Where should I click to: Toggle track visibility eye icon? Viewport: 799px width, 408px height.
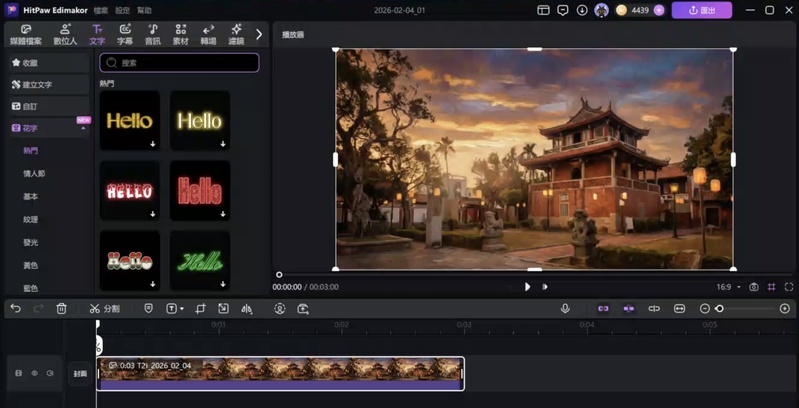pos(34,374)
